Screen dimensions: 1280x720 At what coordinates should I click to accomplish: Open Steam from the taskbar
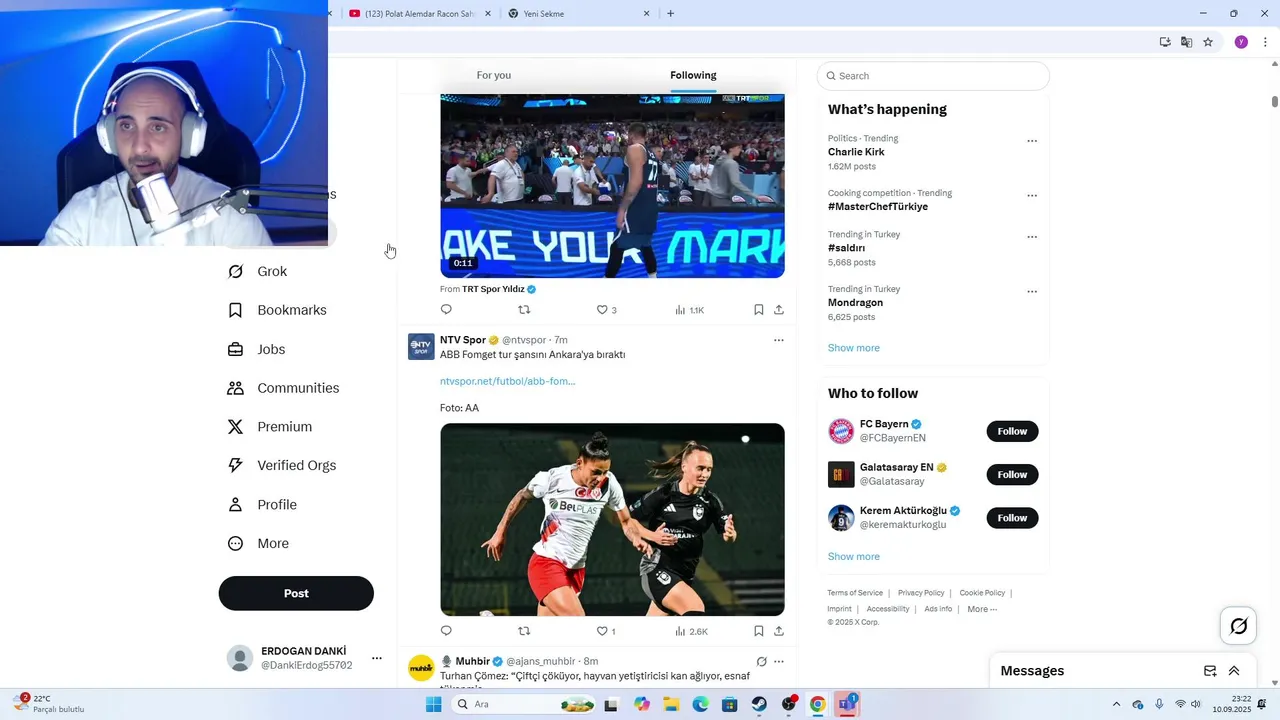759,704
